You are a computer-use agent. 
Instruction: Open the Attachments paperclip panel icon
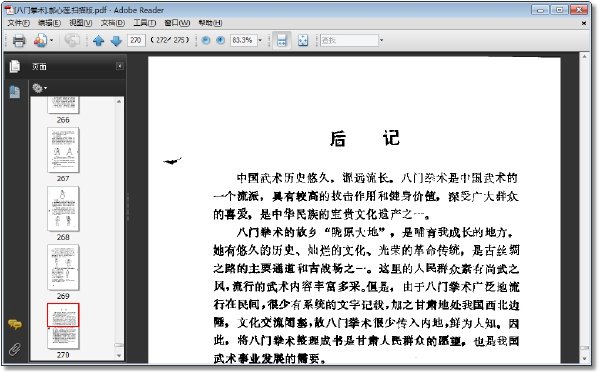(15, 349)
